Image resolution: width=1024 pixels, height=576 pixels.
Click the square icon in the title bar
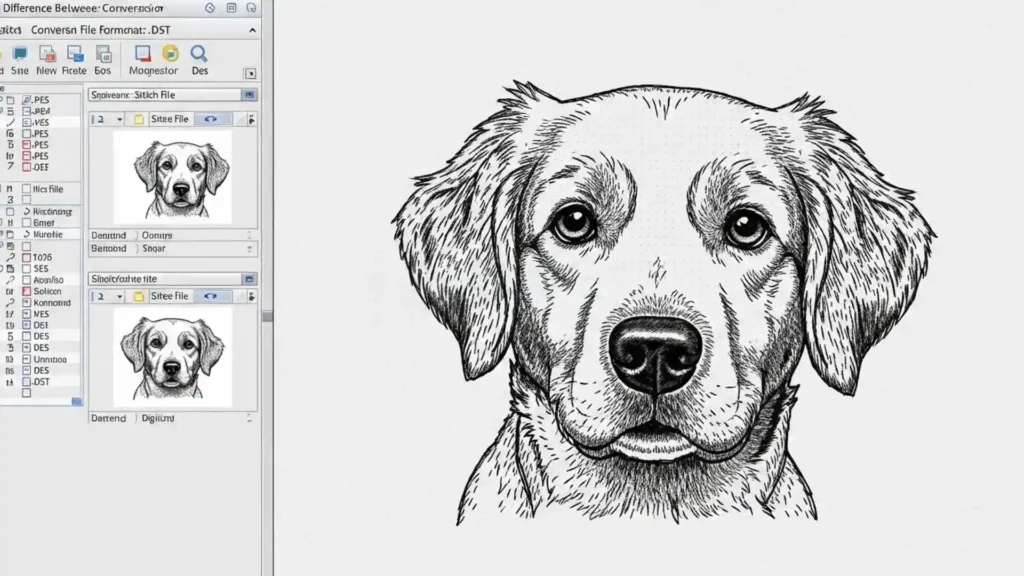tap(231, 8)
